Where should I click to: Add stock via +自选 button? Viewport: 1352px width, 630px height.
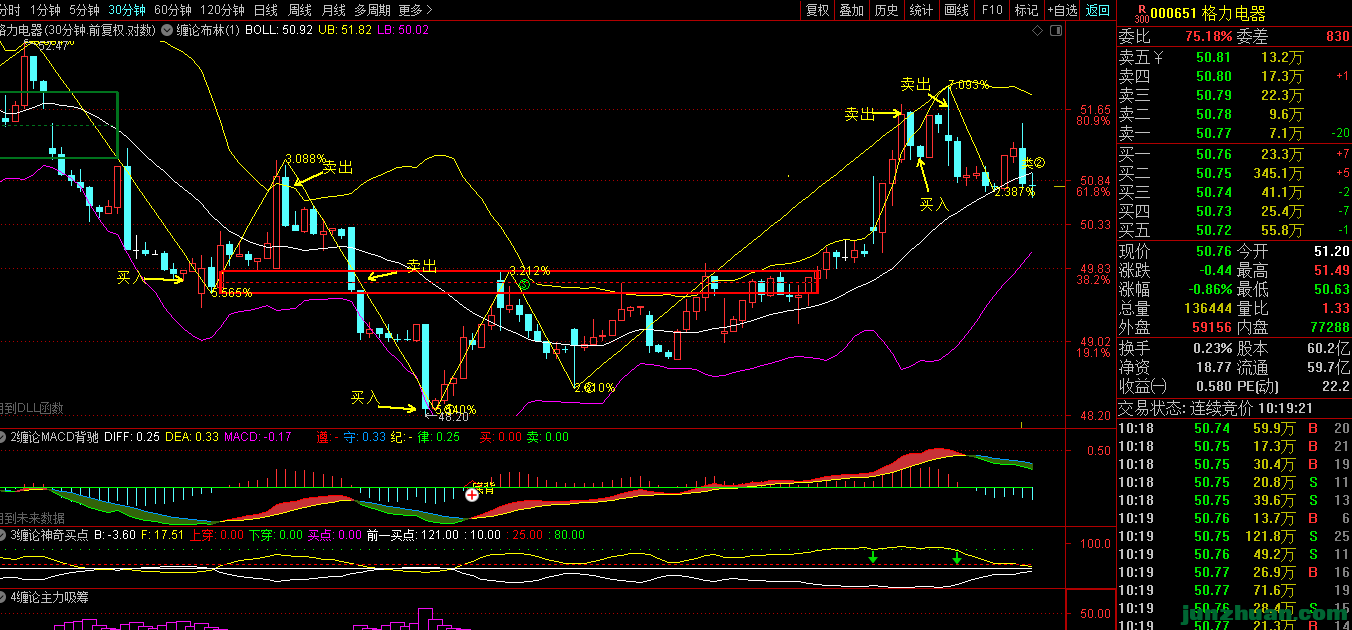(x=1062, y=10)
